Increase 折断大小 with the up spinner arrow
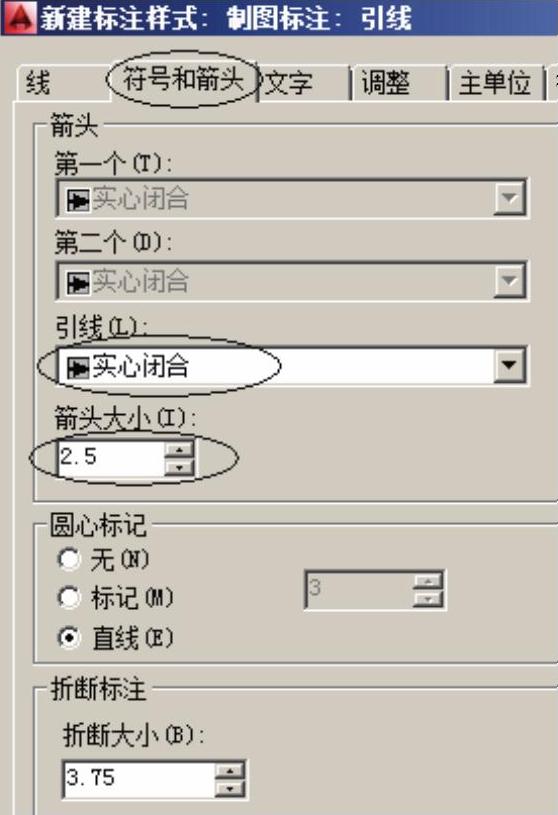Viewport: 558px width, 815px height. [x=229, y=771]
